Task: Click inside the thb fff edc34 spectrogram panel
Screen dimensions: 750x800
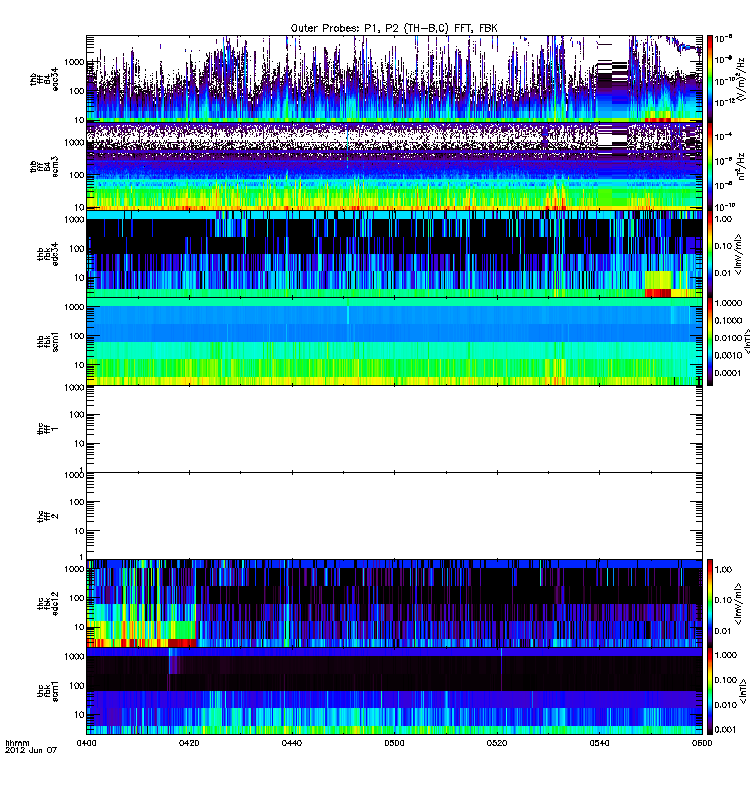Action: pyautogui.click(x=394, y=79)
